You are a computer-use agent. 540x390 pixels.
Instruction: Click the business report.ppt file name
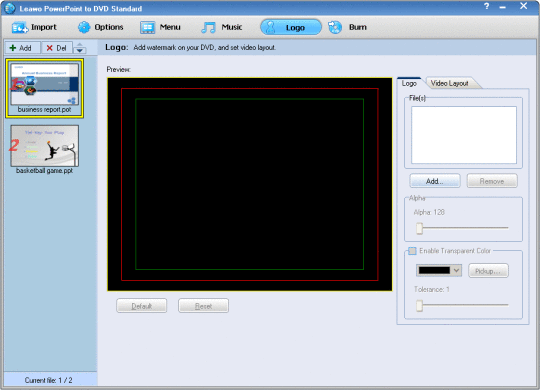[x=44, y=110]
